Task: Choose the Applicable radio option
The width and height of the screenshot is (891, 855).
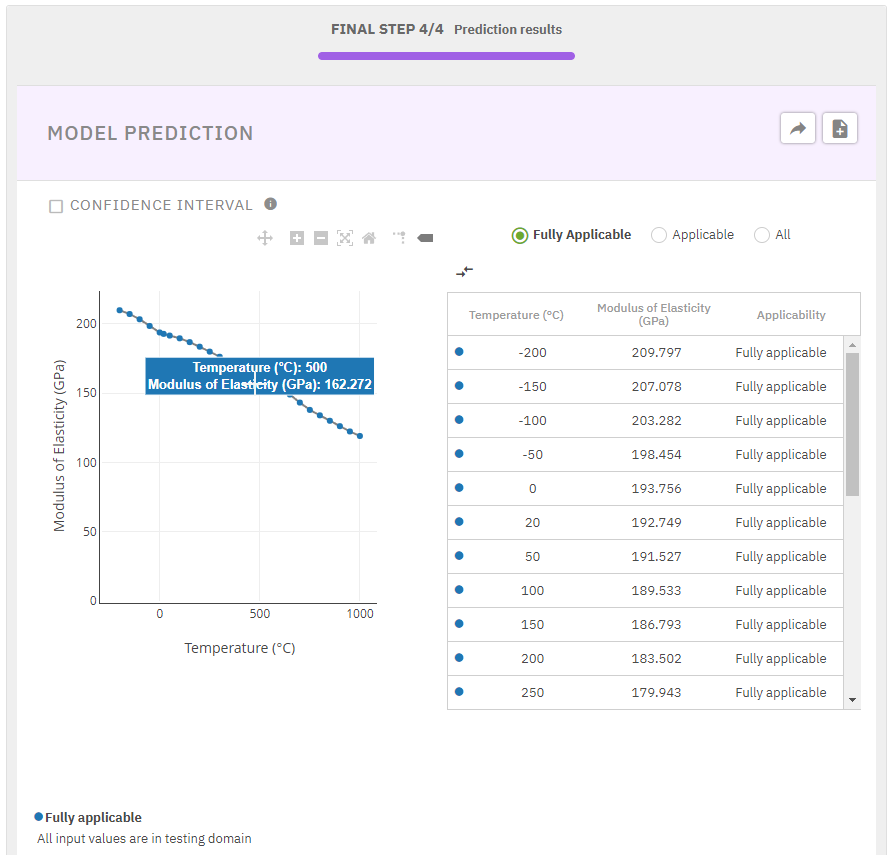Action: 658,235
